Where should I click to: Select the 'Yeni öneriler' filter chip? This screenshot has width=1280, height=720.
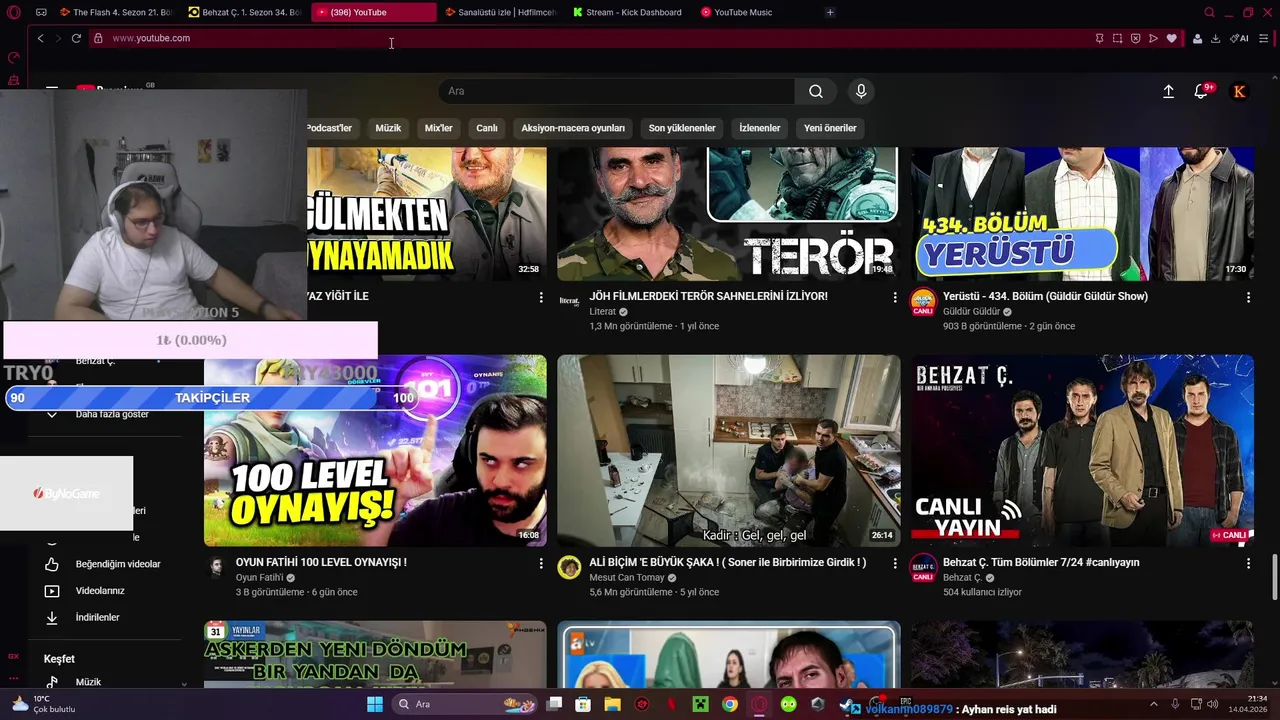click(x=830, y=128)
